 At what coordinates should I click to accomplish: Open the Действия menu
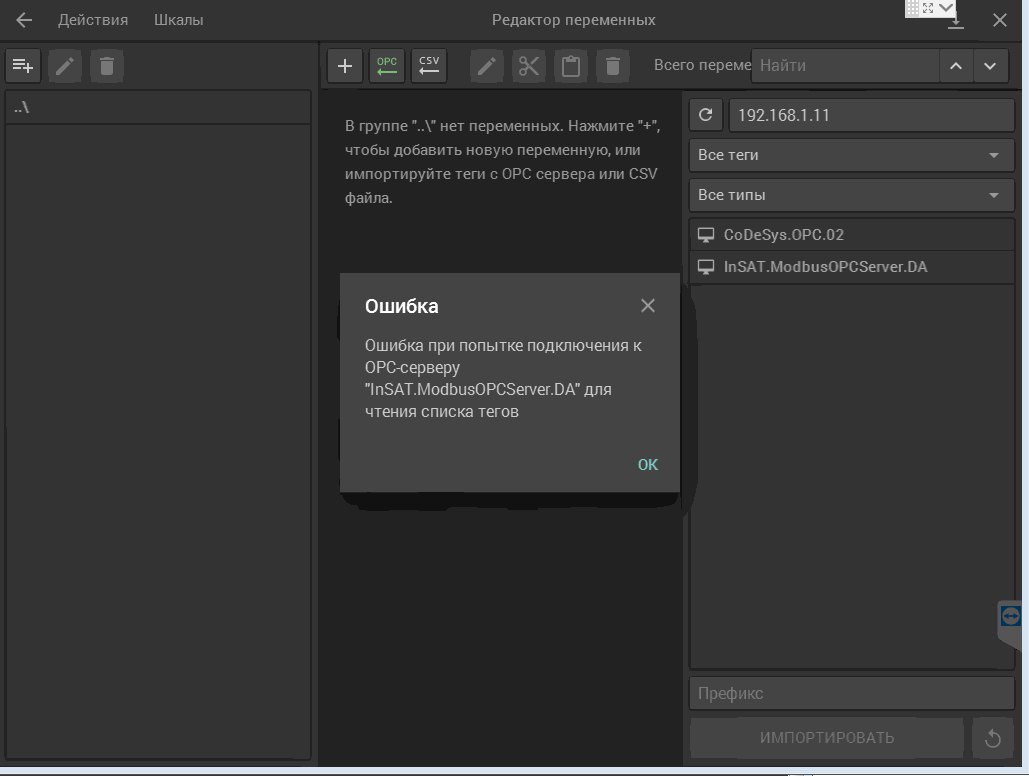[x=93, y=20]
